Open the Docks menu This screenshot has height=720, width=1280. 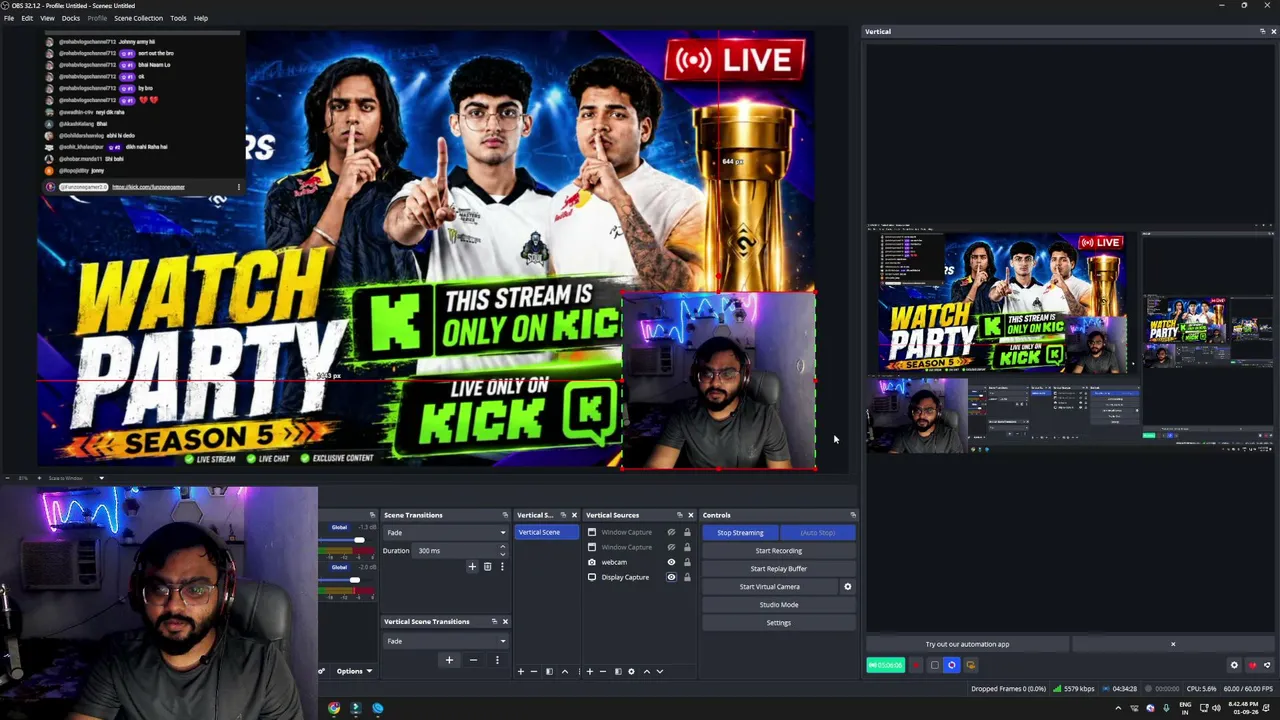click(71, 18)
